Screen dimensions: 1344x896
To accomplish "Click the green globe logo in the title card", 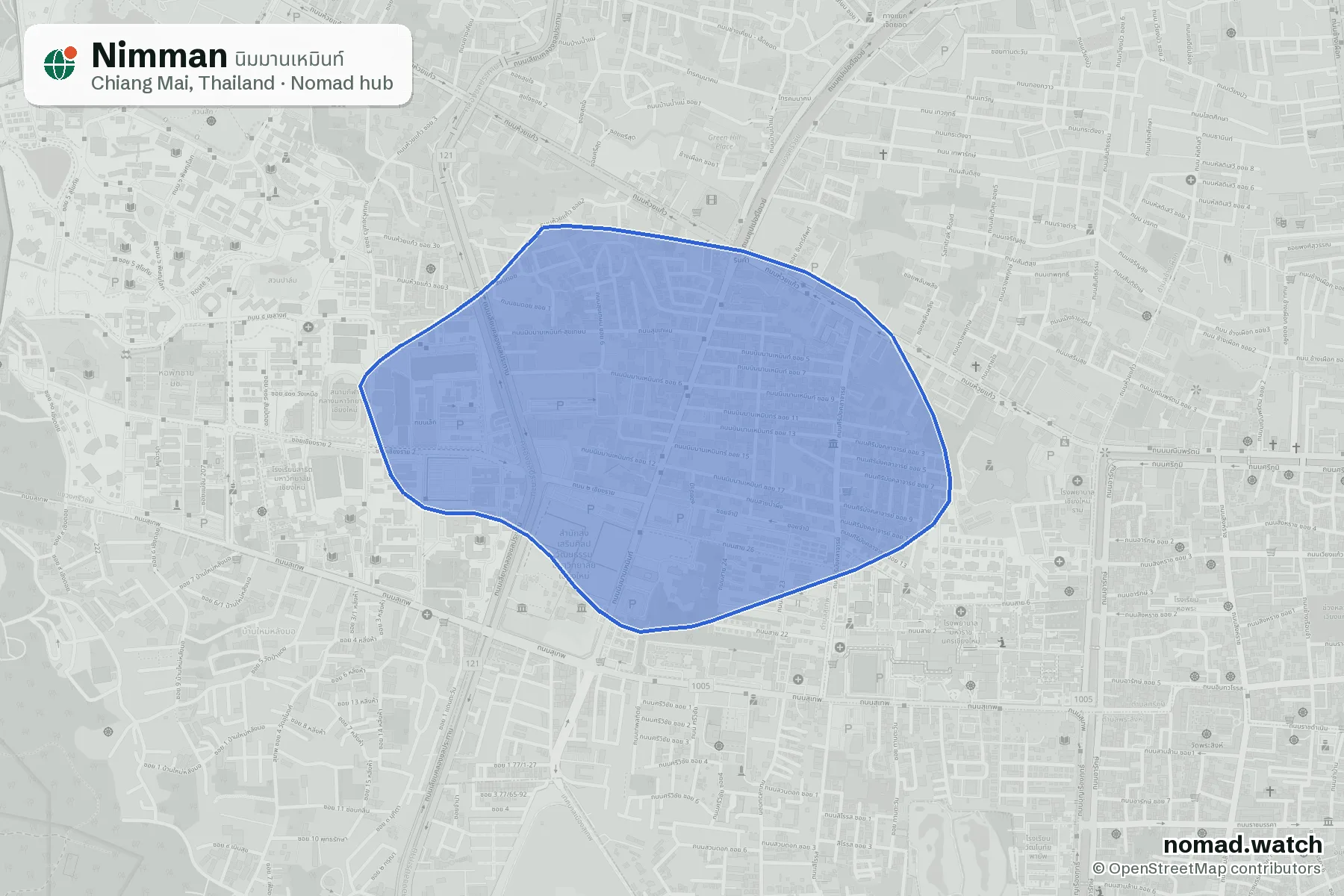I will [60, 63].
